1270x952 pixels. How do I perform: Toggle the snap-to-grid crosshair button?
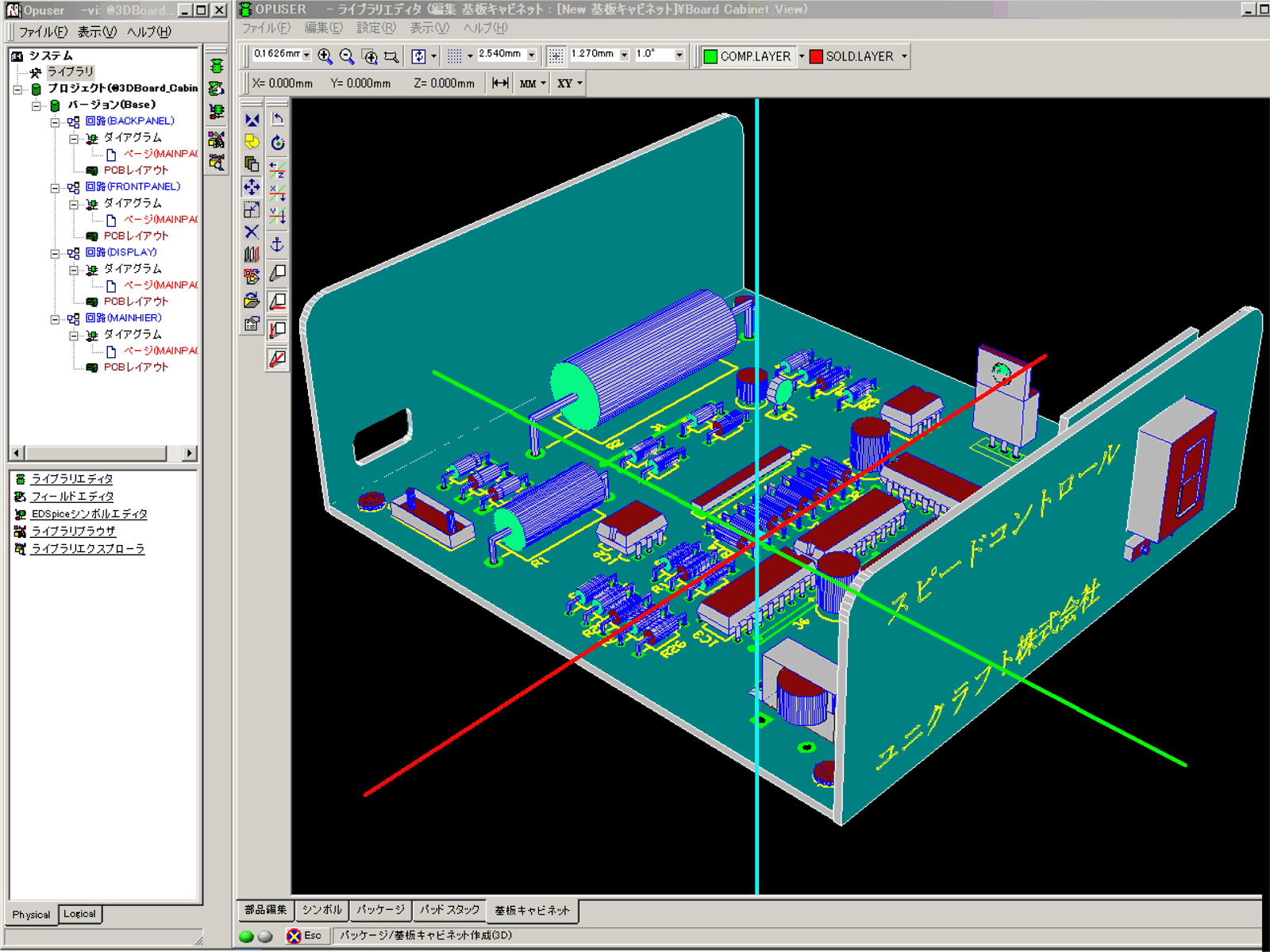coord(556,56)
